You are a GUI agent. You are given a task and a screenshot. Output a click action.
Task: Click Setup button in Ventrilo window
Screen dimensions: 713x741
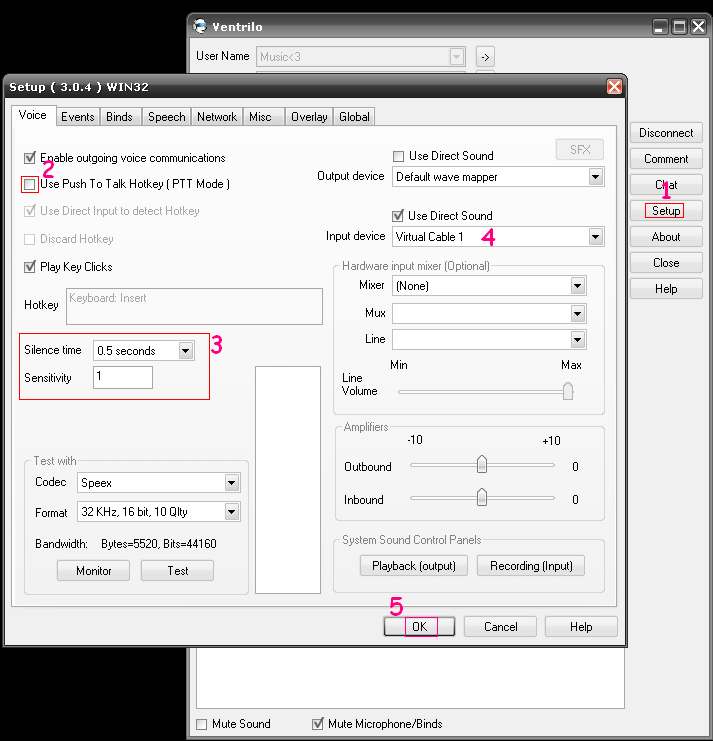[666, 211]
